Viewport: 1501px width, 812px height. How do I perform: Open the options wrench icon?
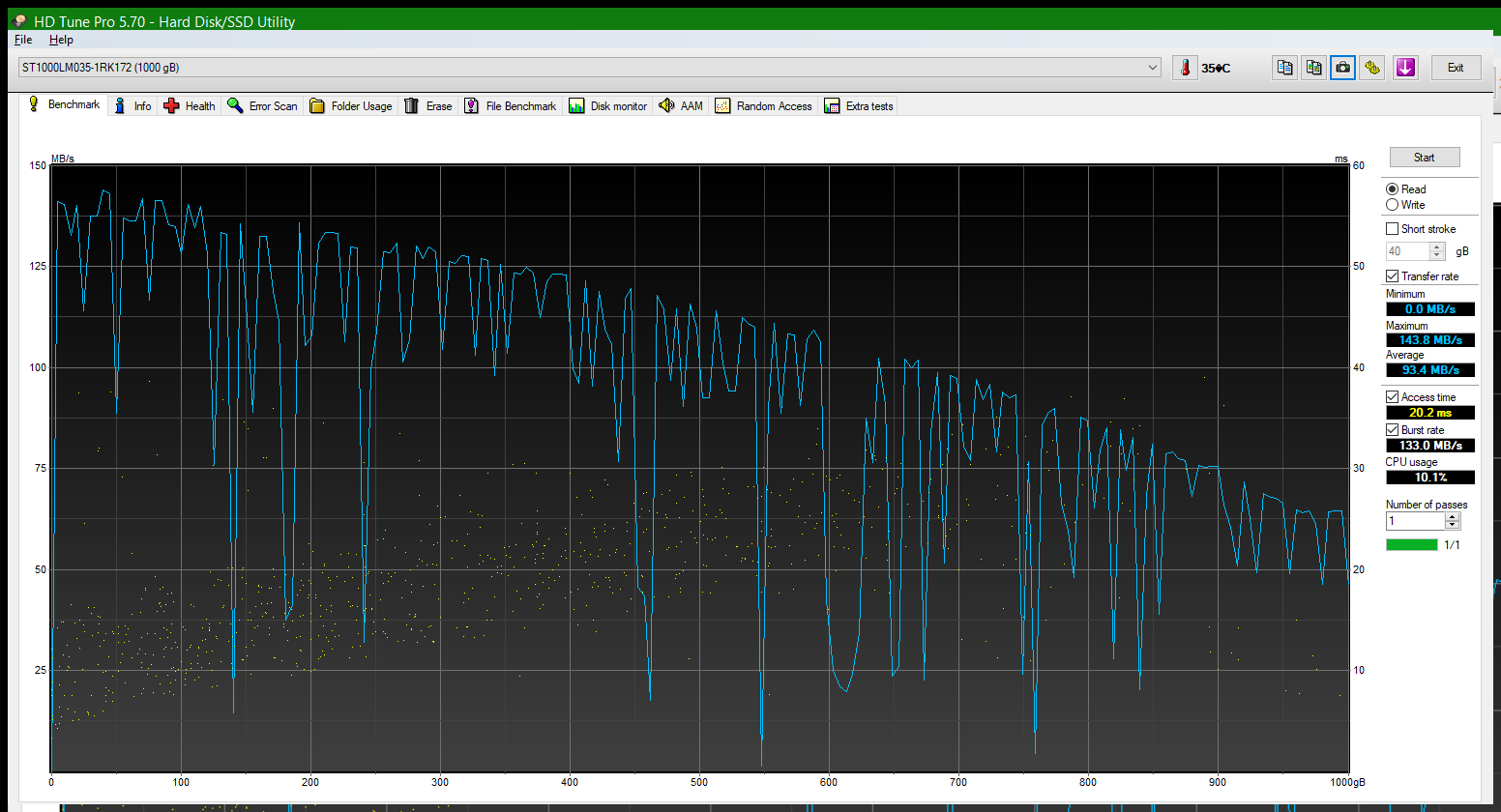tap(1371, 68)
